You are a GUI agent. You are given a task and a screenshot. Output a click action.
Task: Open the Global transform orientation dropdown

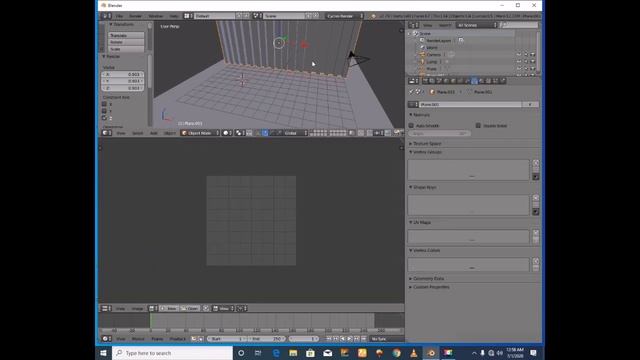click(295, 133)
